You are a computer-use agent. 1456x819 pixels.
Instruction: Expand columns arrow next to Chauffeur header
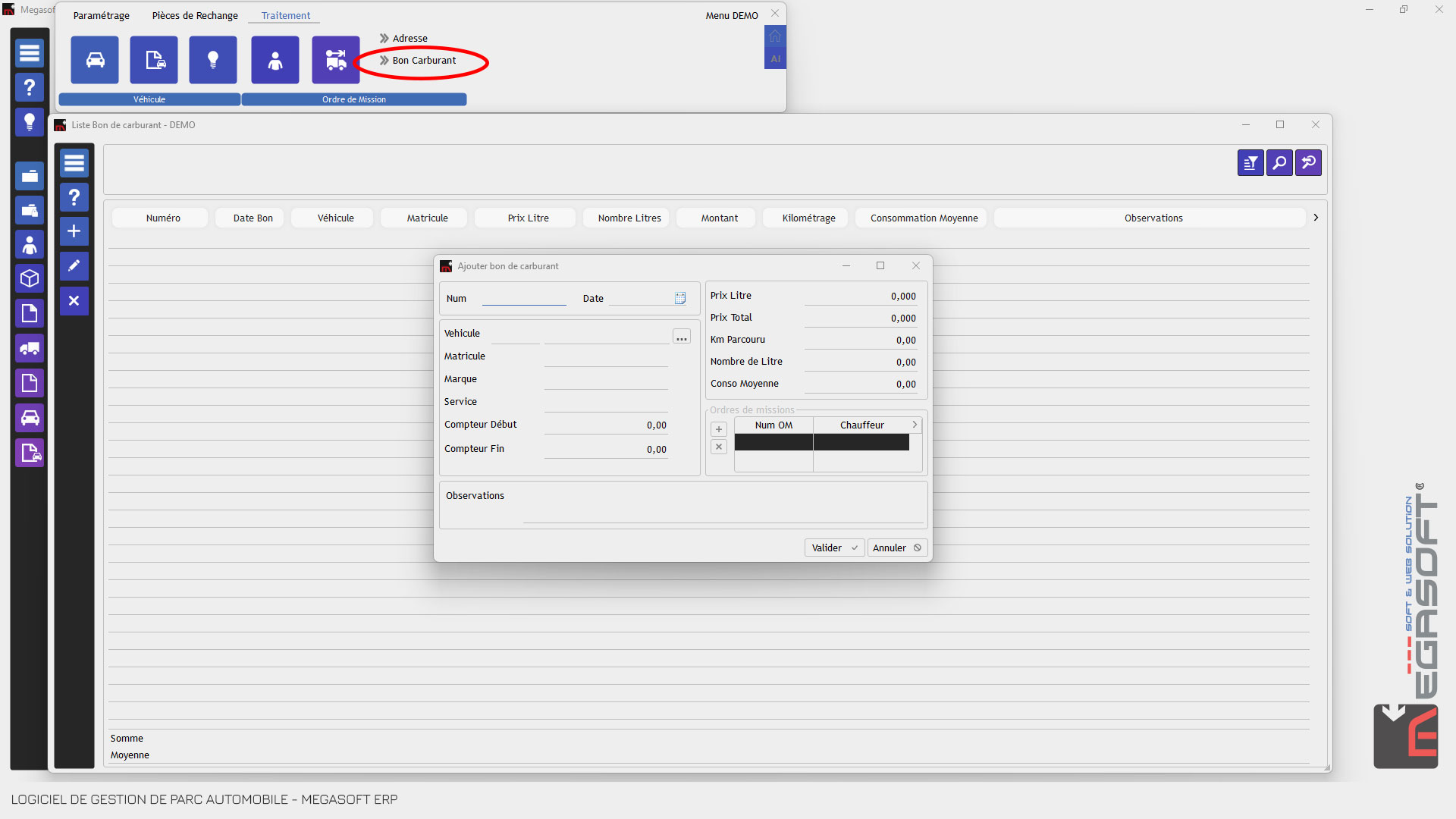click(915, 425)
